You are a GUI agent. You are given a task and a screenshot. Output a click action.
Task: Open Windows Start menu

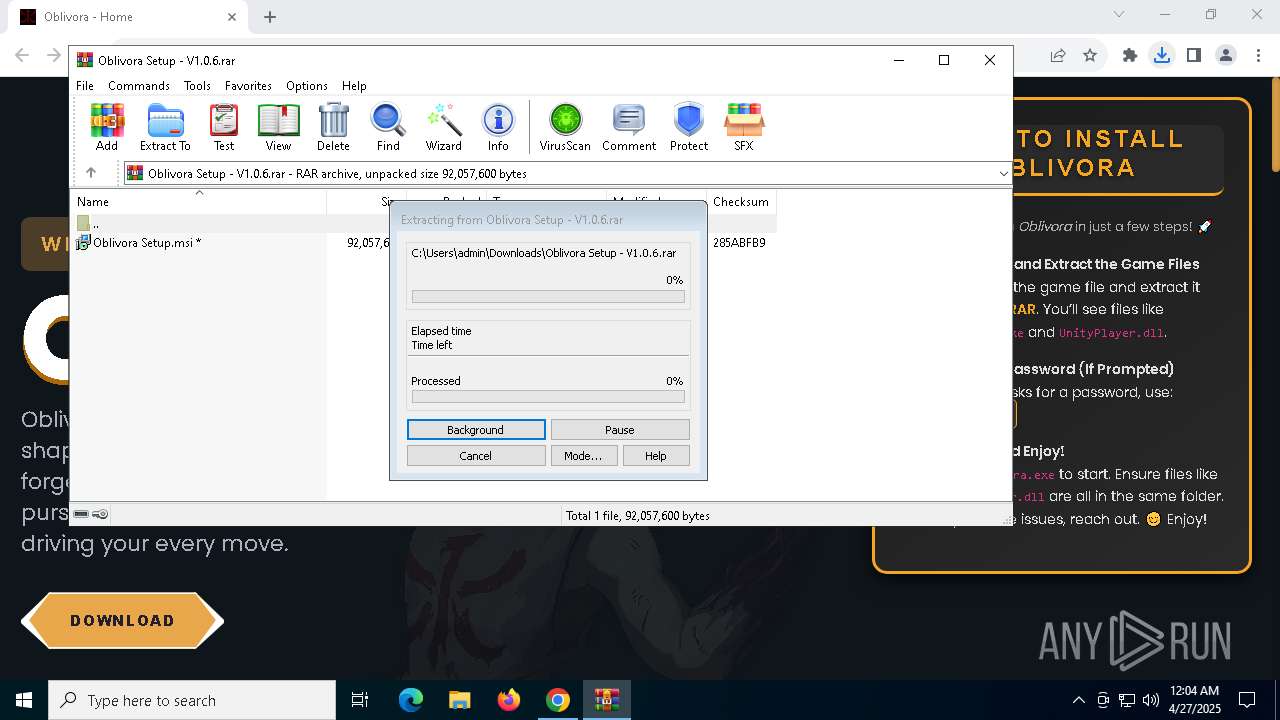tap(24, 700)
